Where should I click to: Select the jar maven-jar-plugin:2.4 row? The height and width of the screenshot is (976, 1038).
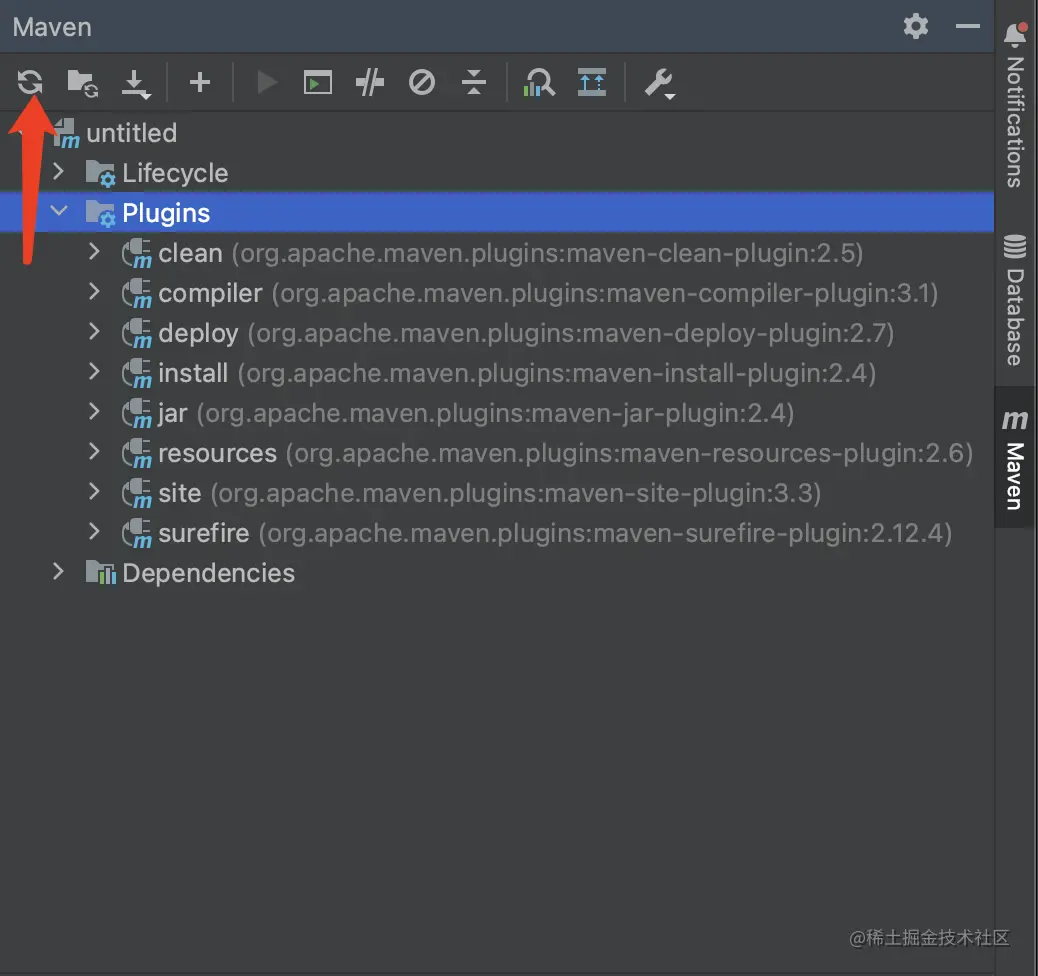tap(496, 413)
